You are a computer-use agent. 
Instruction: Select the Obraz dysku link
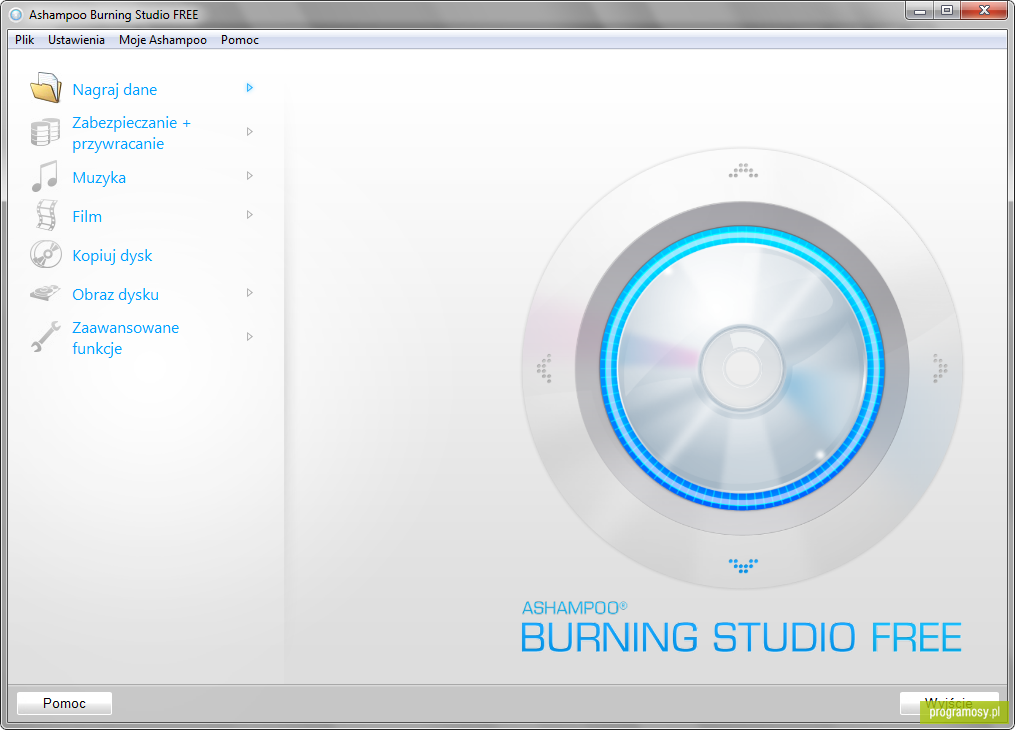115,294
